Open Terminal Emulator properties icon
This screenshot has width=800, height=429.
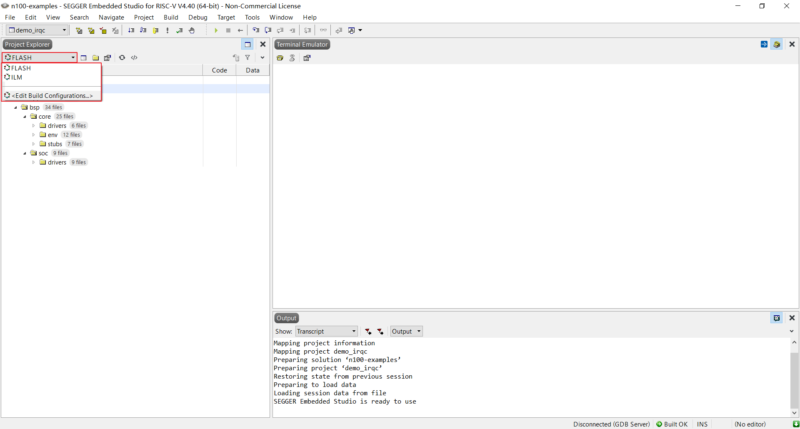(x=307, y=58)
